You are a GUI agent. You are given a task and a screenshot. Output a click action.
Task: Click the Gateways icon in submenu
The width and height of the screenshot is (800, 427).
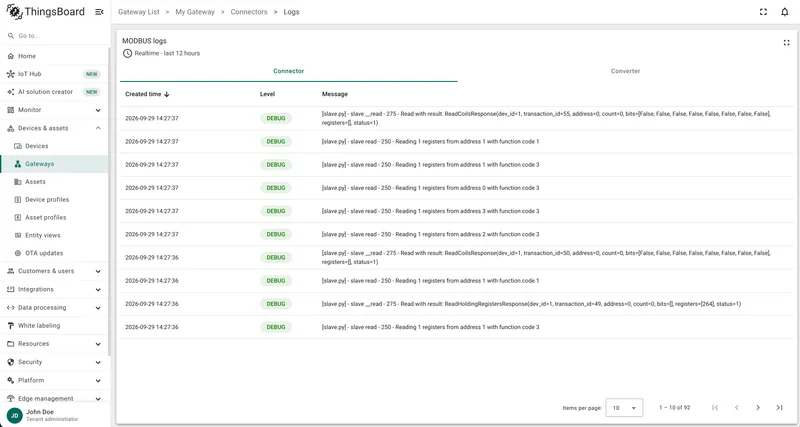tap(18, 164)
